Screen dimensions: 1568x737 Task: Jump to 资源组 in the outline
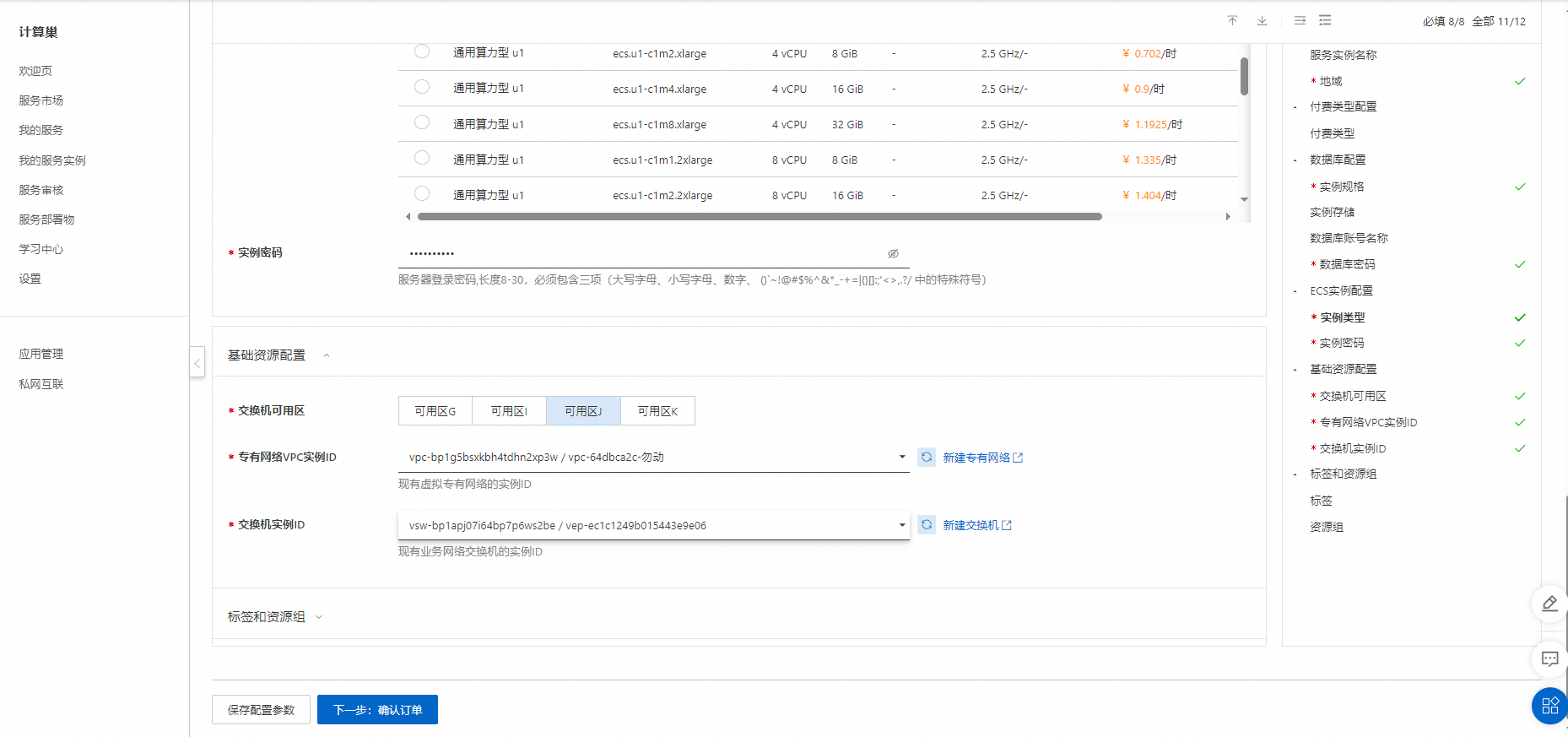tap(1327, 527)
